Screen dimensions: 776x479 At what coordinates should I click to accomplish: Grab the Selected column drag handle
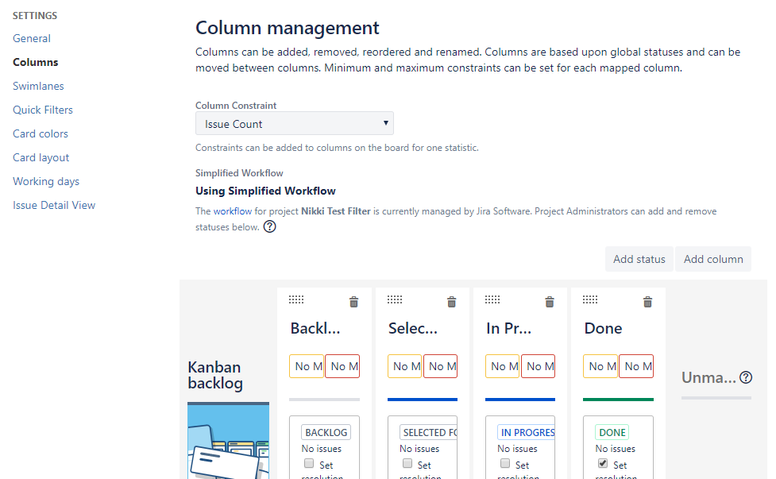tap(394, 299)
